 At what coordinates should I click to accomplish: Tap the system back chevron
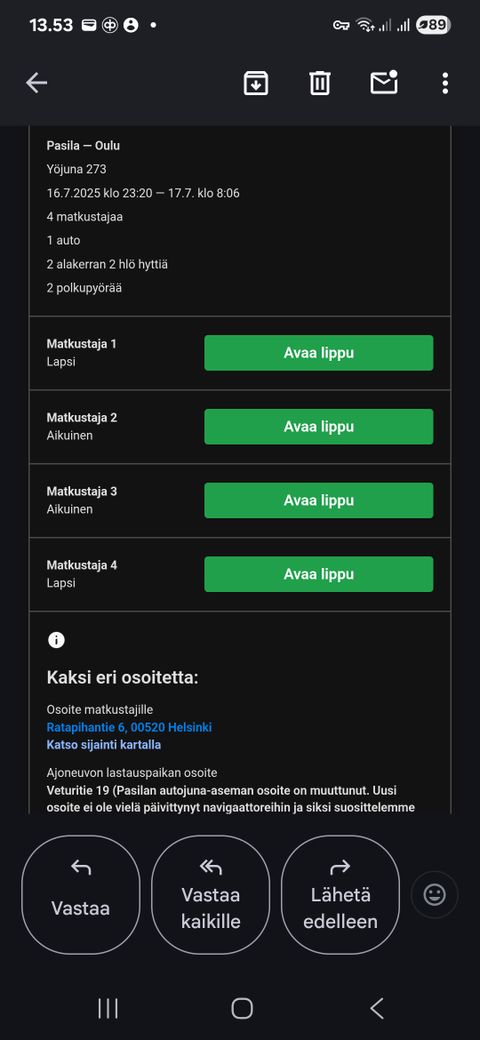point(377,1008)
